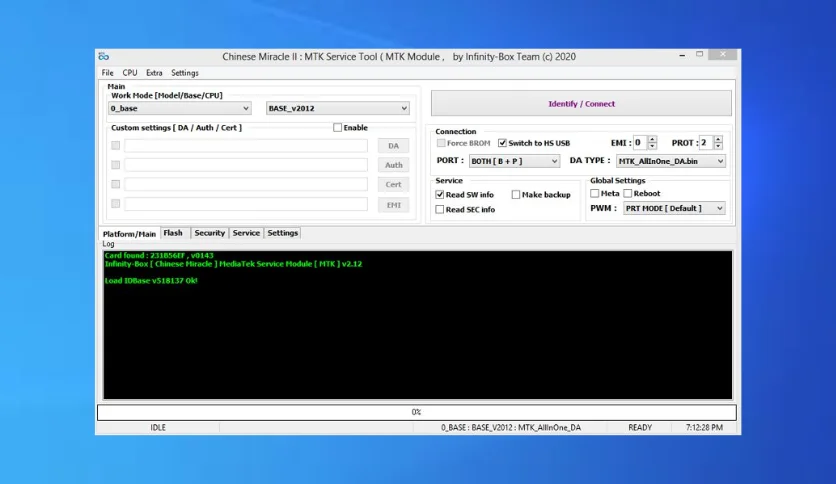This screenshot has width=836, height=484.
Task: Tick the checkbox beside the EMI field
Action: pyautogui.click(x=116, y=203)
